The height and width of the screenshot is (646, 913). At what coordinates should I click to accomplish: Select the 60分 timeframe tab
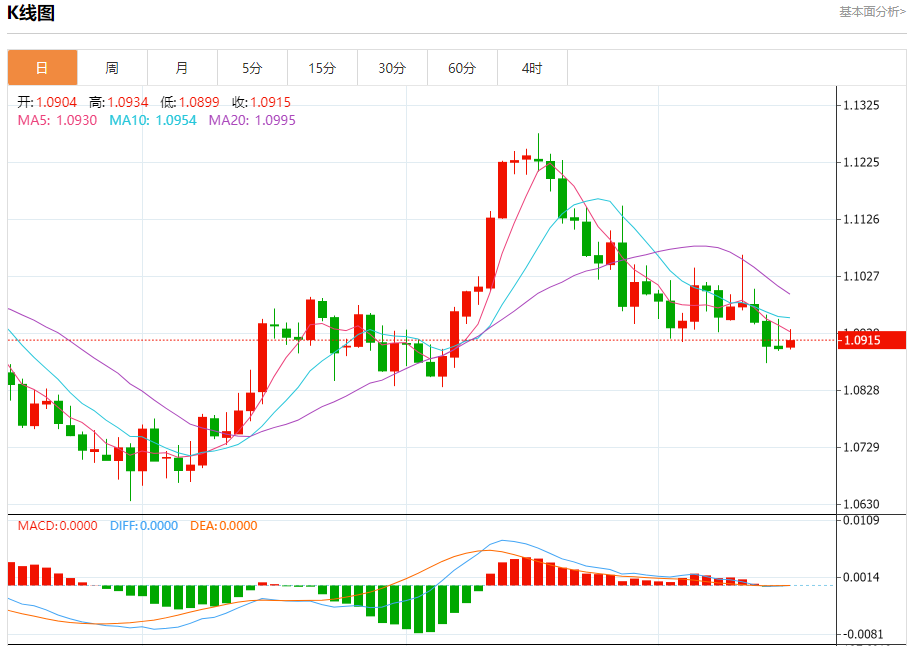tap(462, 68)
